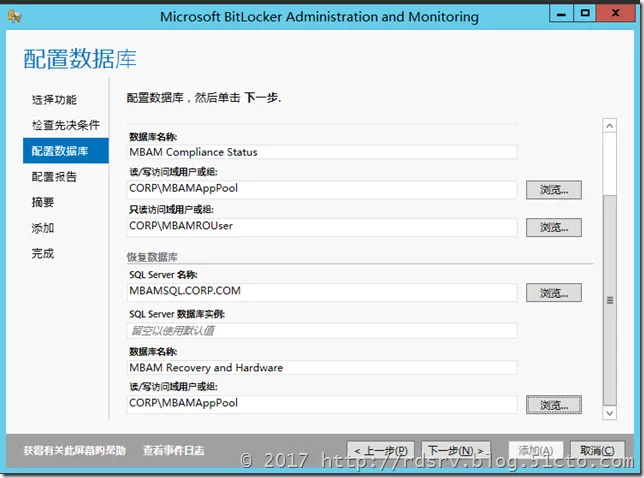Click the MBAM Recovery and Hardware name field

(x=322, y=368)
